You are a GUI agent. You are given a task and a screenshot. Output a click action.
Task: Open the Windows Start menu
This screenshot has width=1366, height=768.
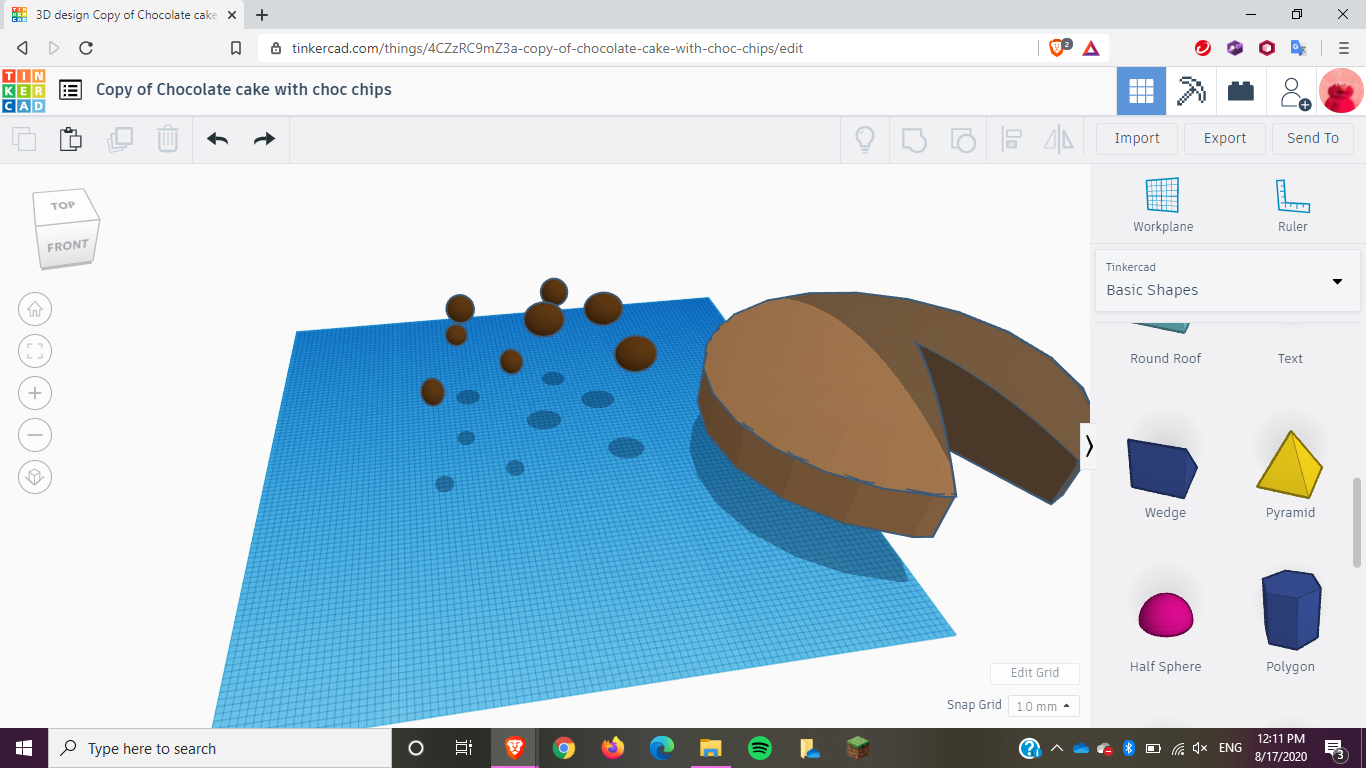(24, 748)
